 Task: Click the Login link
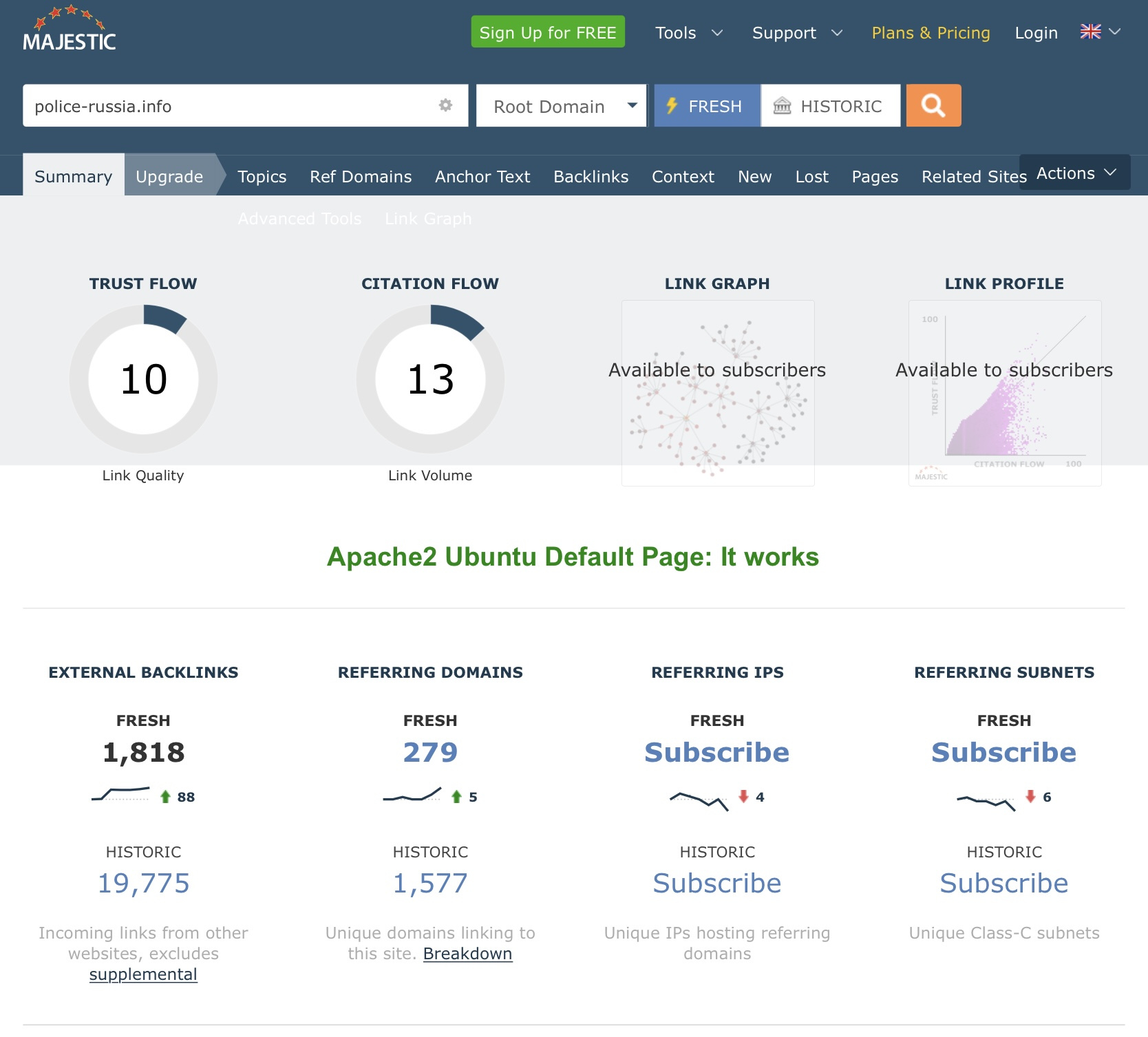pyautogui.click(x=1036, y=32)
